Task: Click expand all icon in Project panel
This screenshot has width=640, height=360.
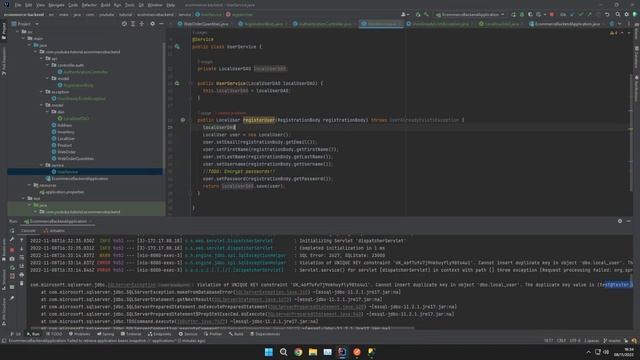Action: (133, 24)
